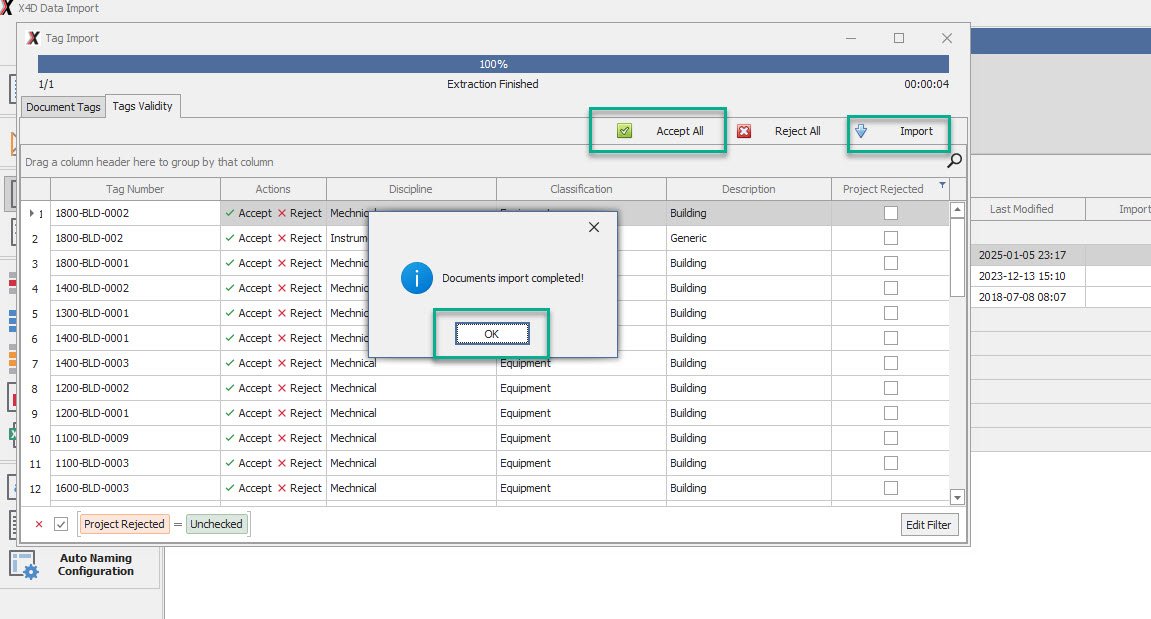Screen dimensions: 1151x619
Task: Click the Auto Naming Configuration icon
Action: 23,565
